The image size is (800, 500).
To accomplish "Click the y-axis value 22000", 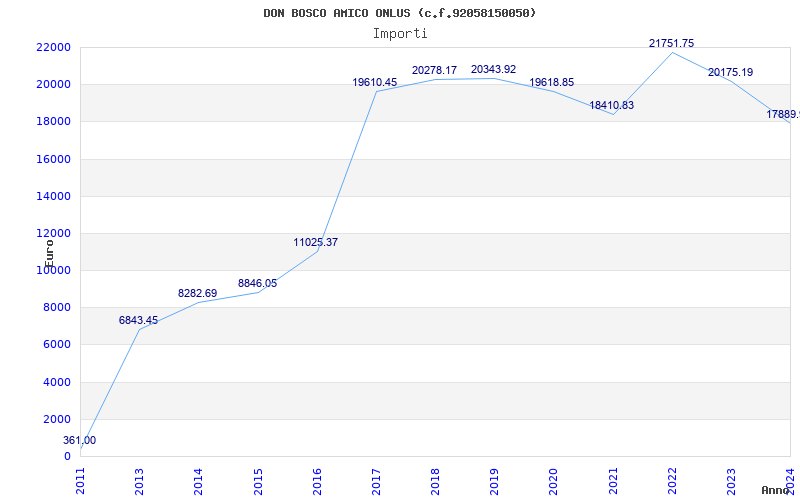I will point(53,47).
